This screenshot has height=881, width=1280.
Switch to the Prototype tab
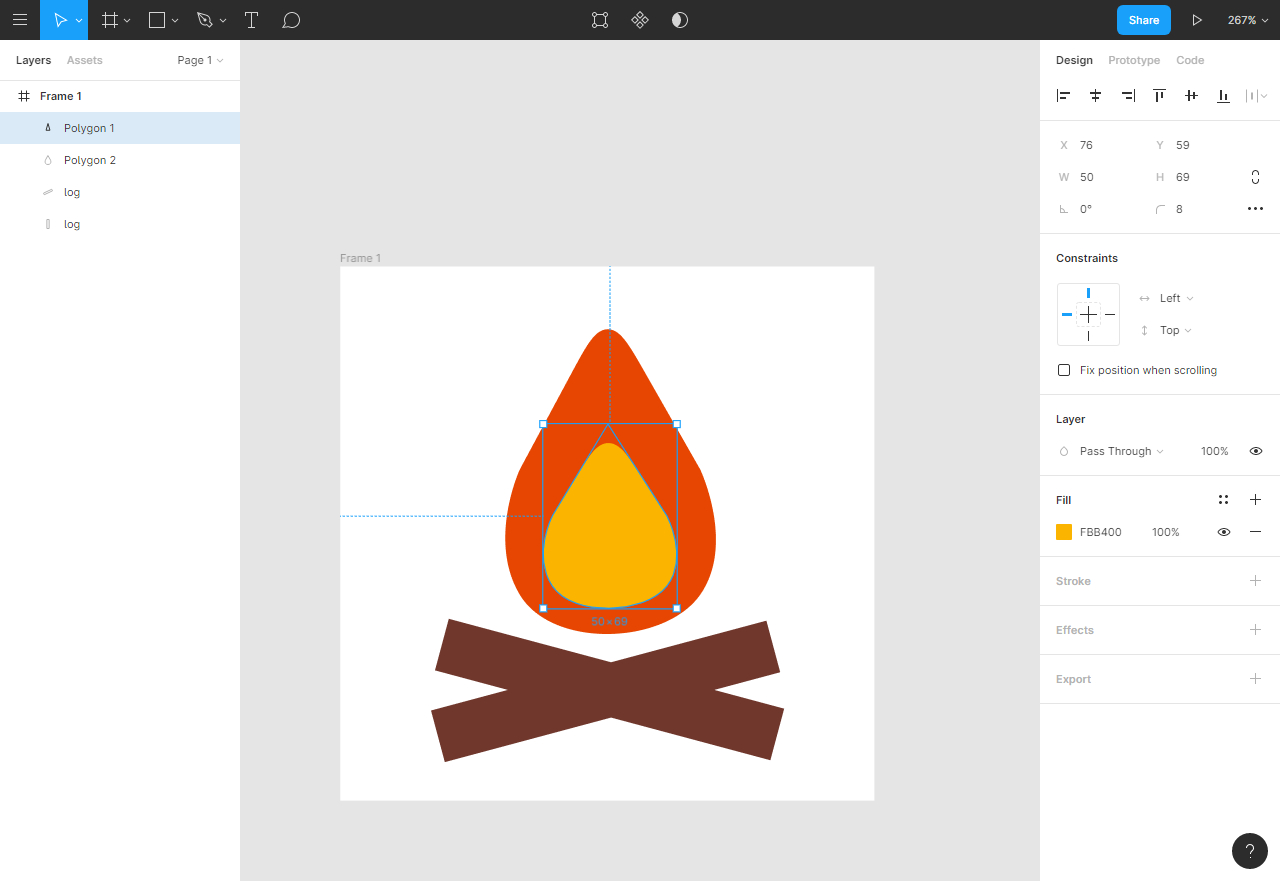coord(1134,60)
